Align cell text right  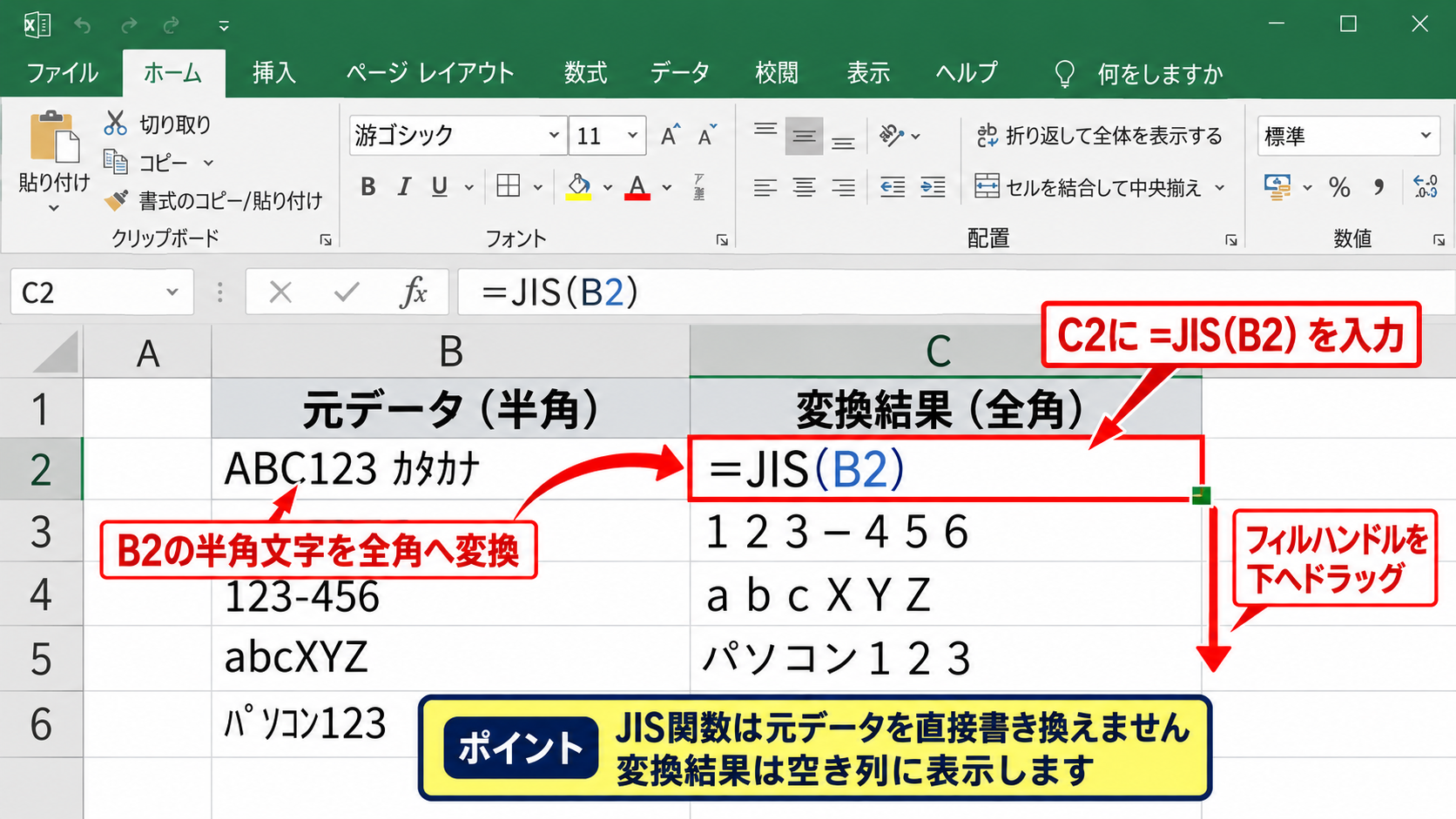tap(842, 187)
